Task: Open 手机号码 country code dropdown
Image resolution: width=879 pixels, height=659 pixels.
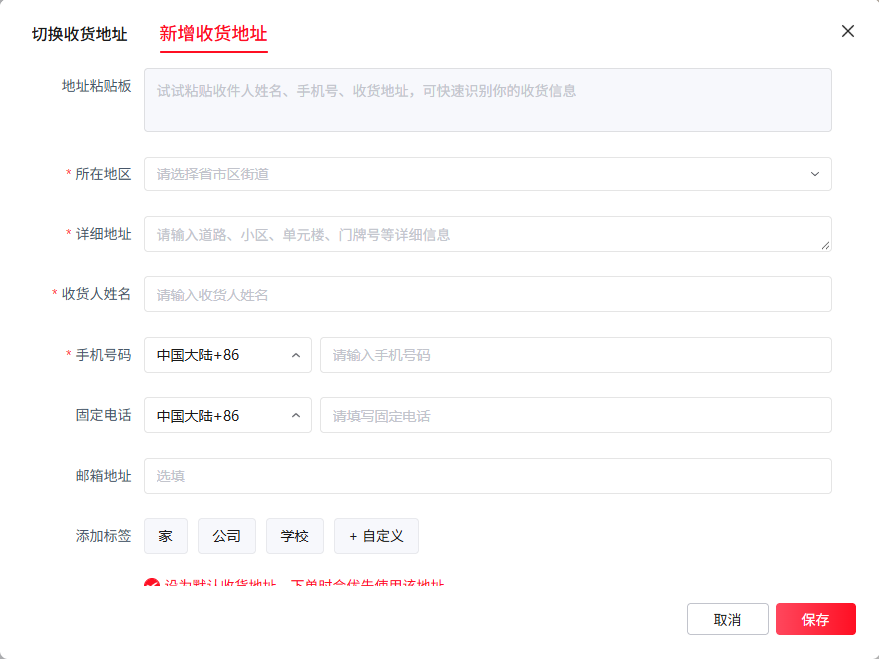Action: click(x=228, y=355)
